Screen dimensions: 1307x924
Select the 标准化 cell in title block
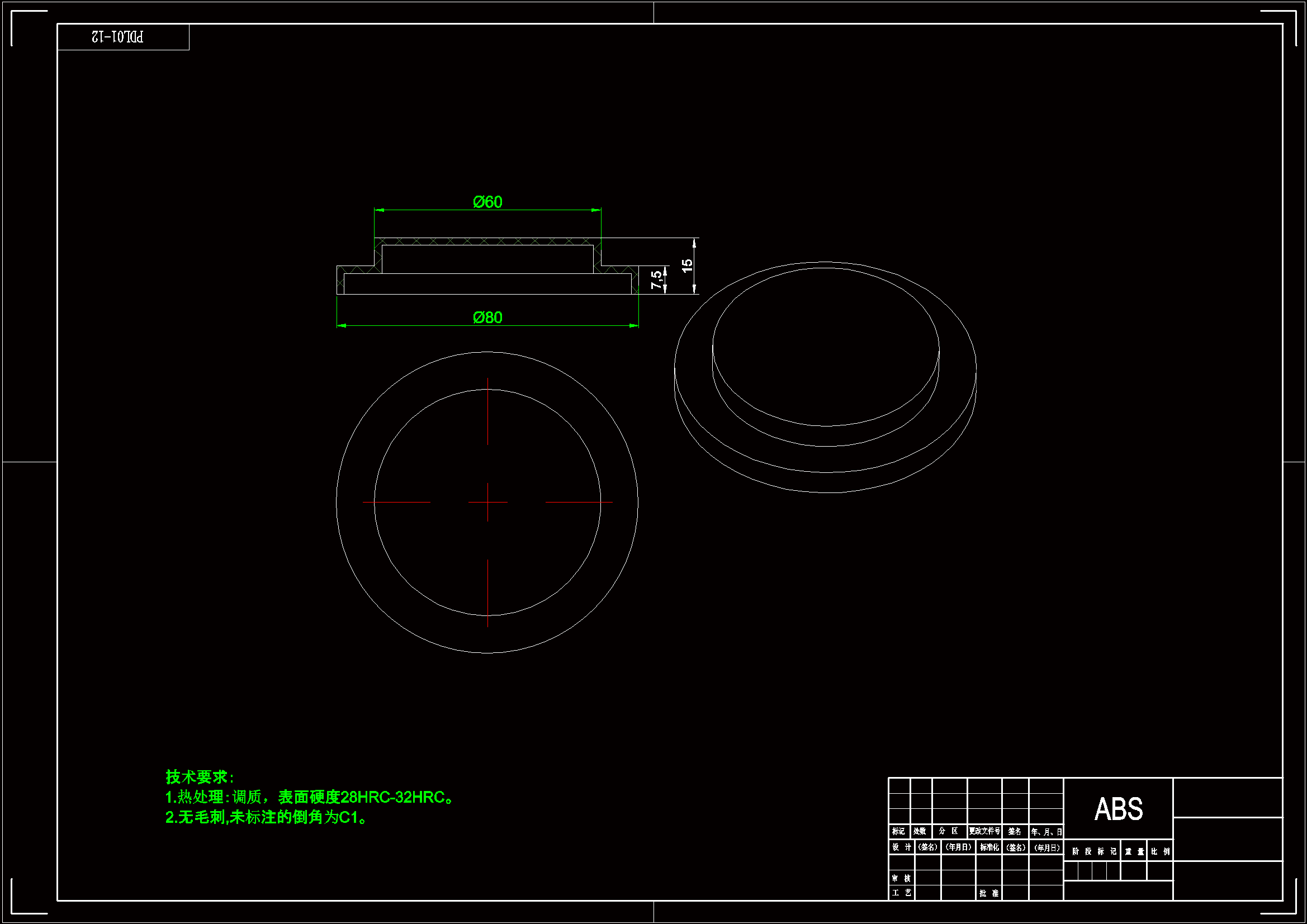coord(989,847)
